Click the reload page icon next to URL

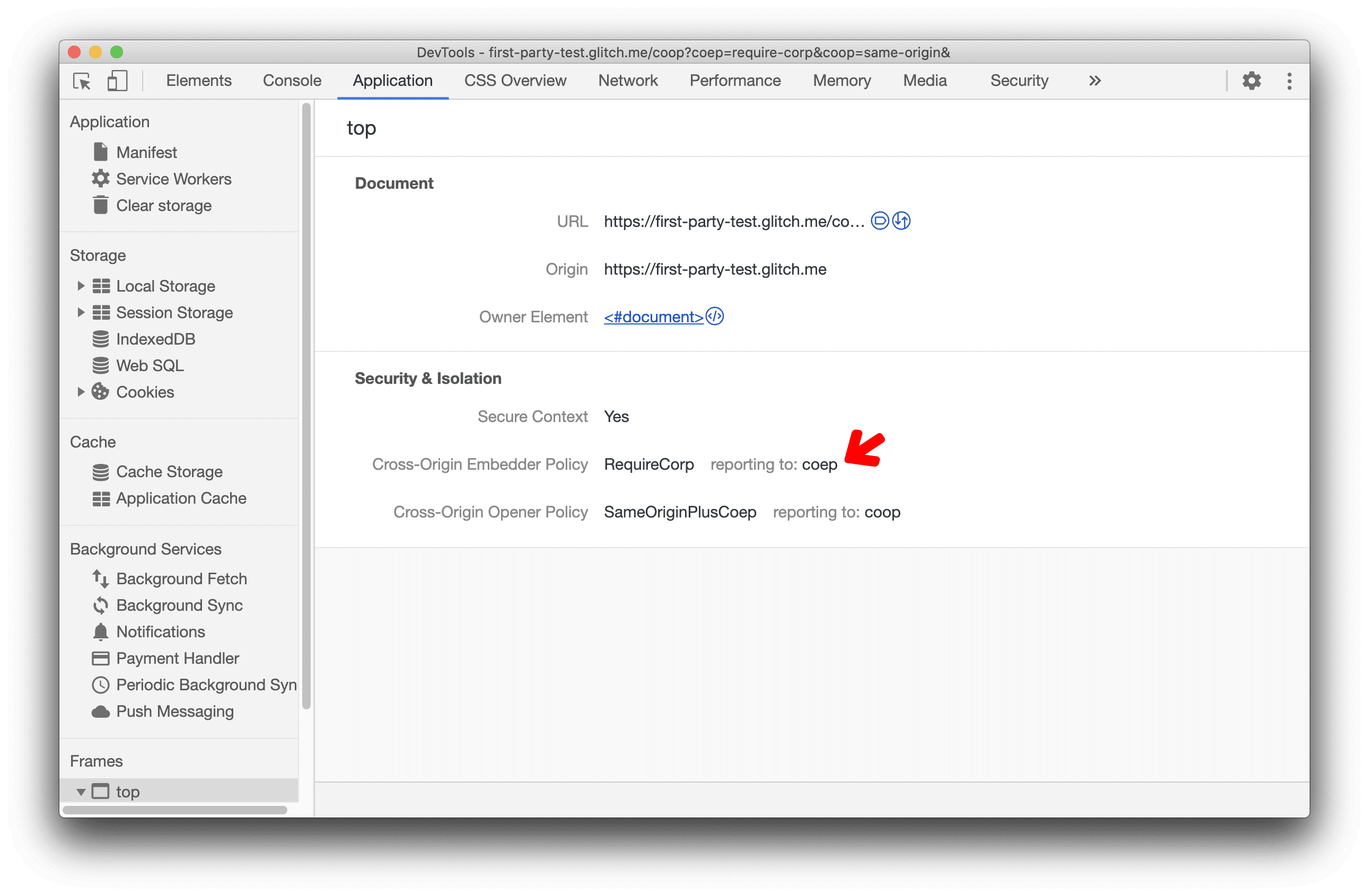tap(902, 221)
